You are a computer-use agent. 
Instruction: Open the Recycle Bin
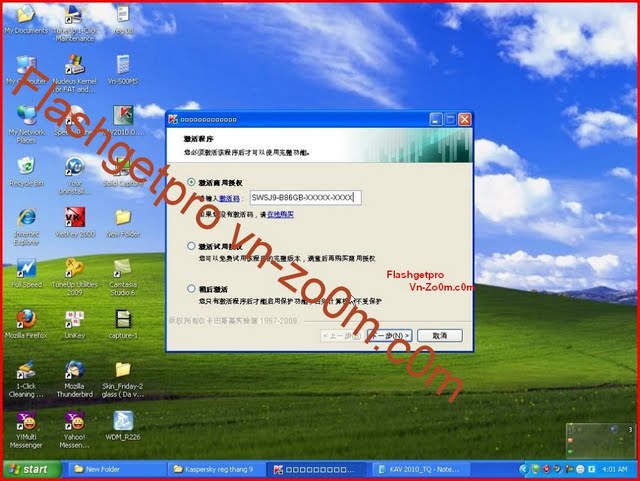[26, 171]
